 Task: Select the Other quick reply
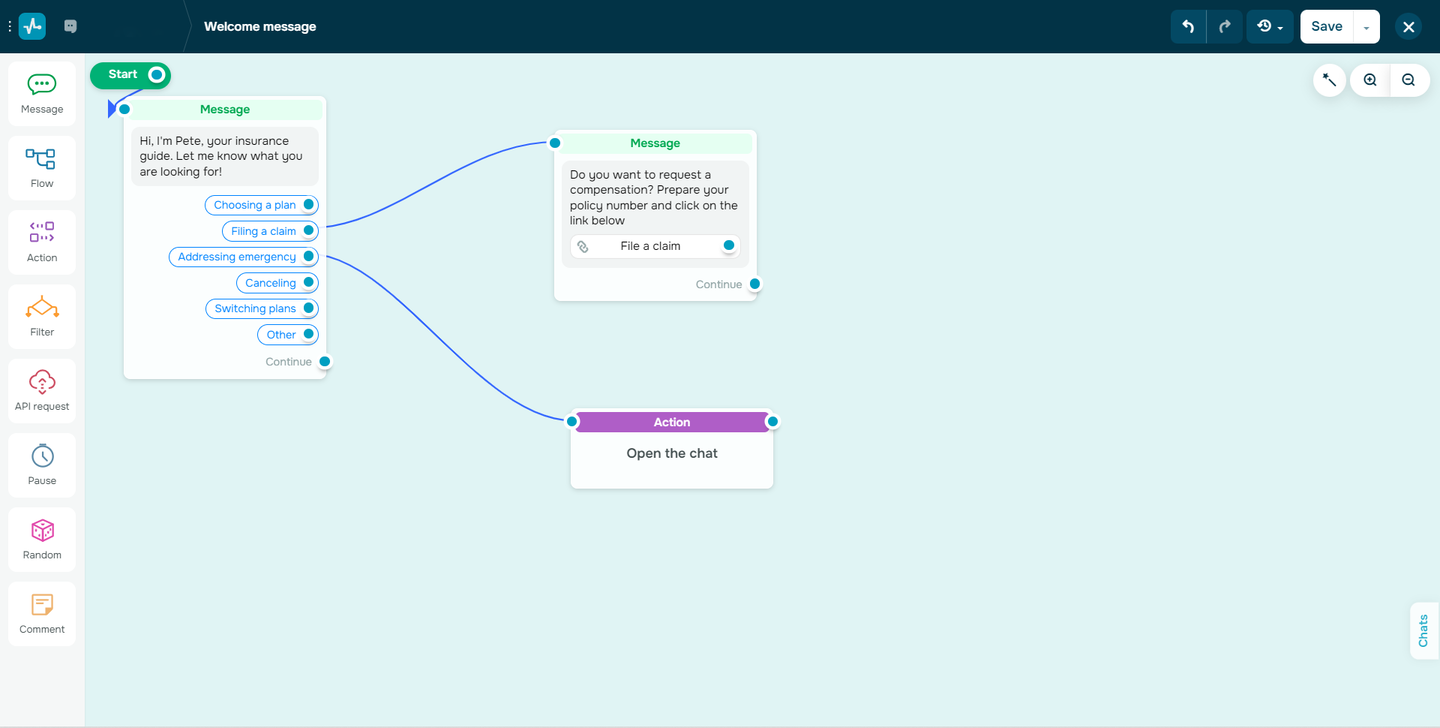click(288, 335)
